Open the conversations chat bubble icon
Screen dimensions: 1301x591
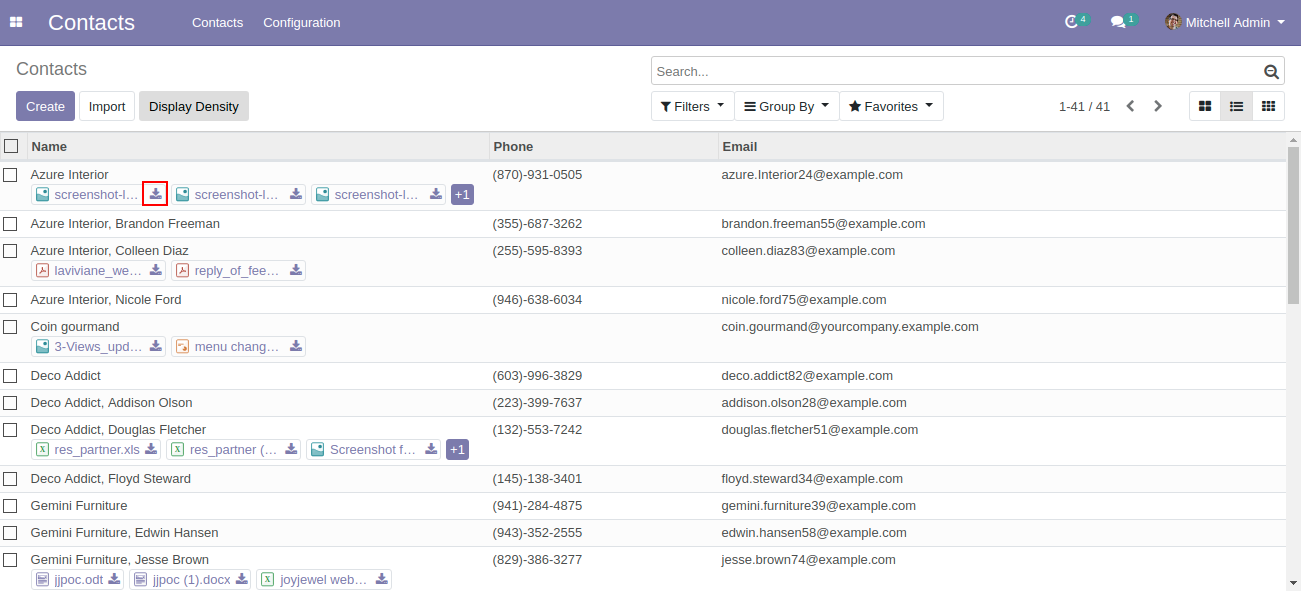point(1118,22)
